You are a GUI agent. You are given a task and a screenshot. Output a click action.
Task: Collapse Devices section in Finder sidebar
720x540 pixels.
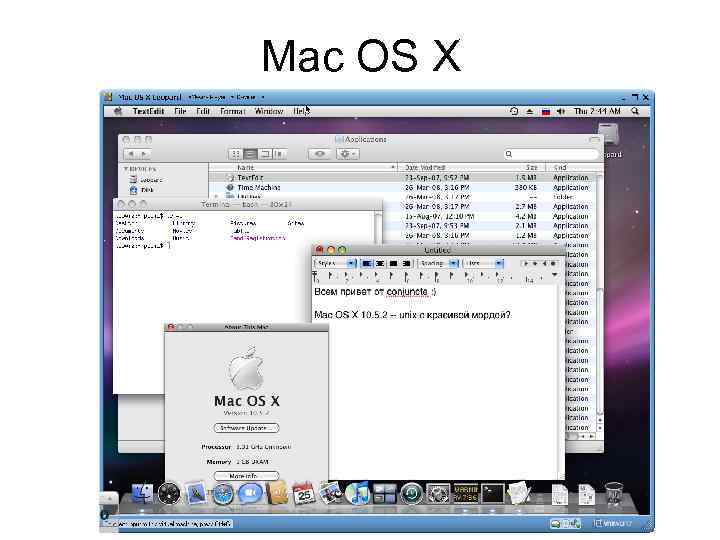[x=126, y=169]
